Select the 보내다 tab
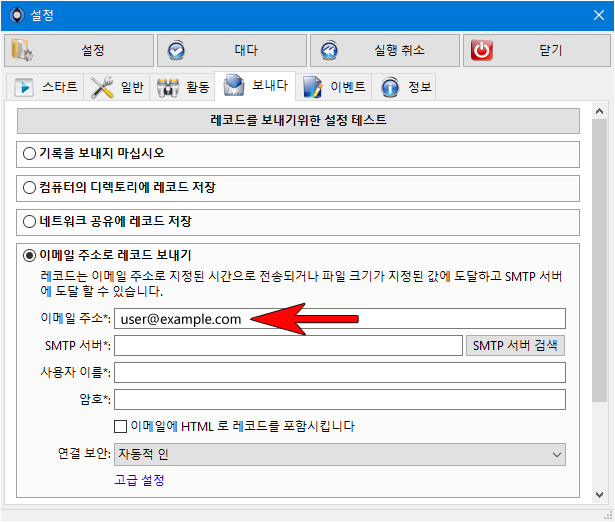The height and width of the screenshot is (522, 615). click(255, 85)
